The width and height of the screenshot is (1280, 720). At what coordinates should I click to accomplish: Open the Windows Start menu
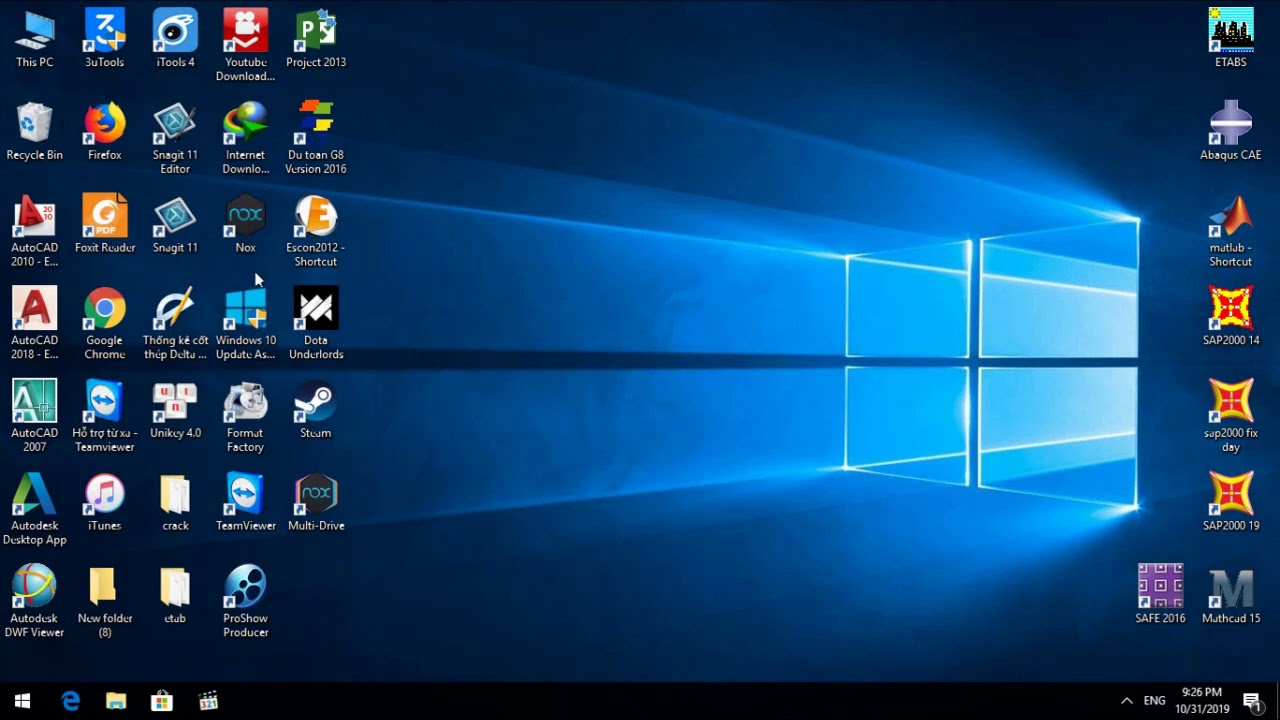(x=23, y=701)
